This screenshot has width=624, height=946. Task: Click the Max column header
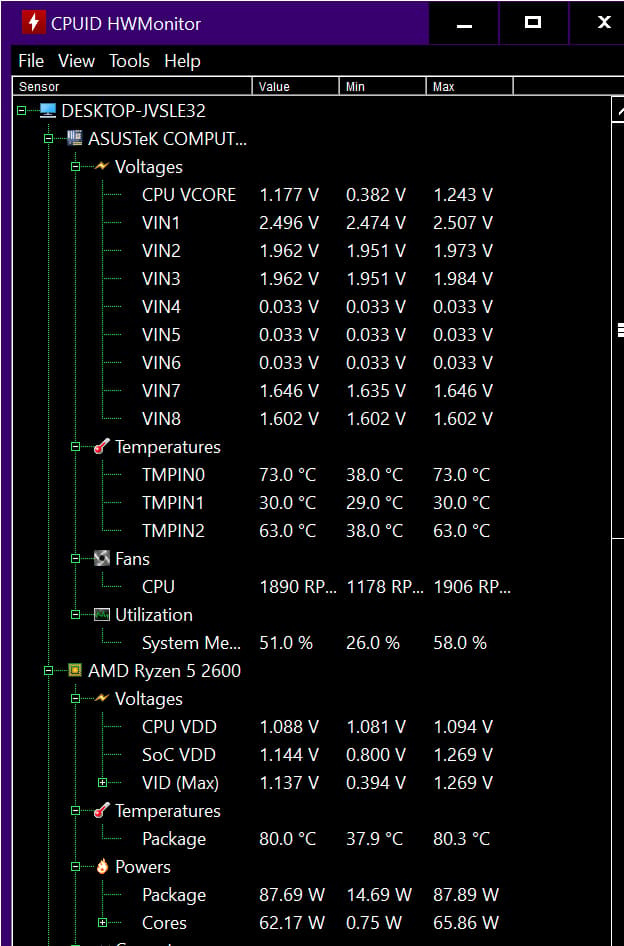point(470,86)
